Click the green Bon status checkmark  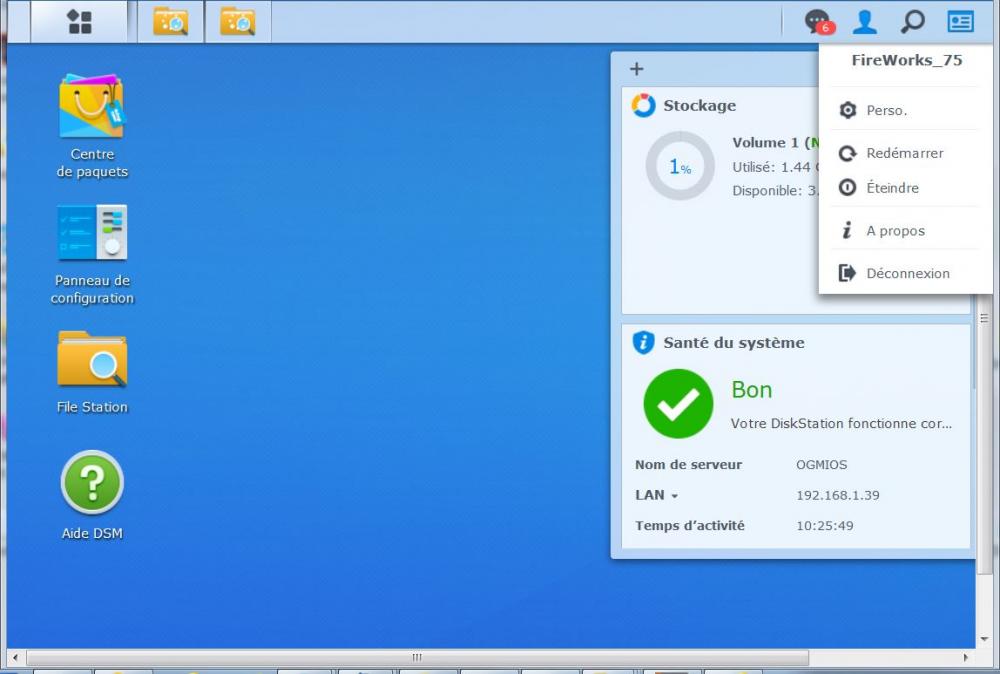pos(678,404)
